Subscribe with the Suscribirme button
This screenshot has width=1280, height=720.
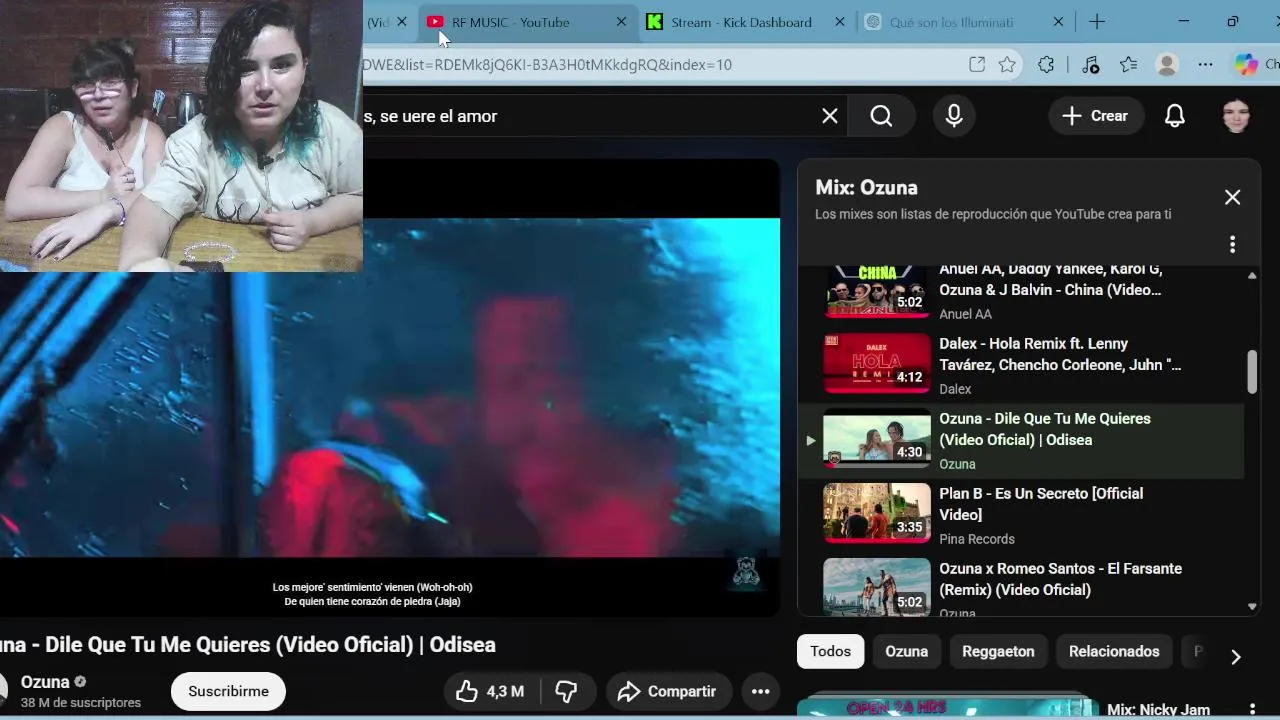point(228,691)
